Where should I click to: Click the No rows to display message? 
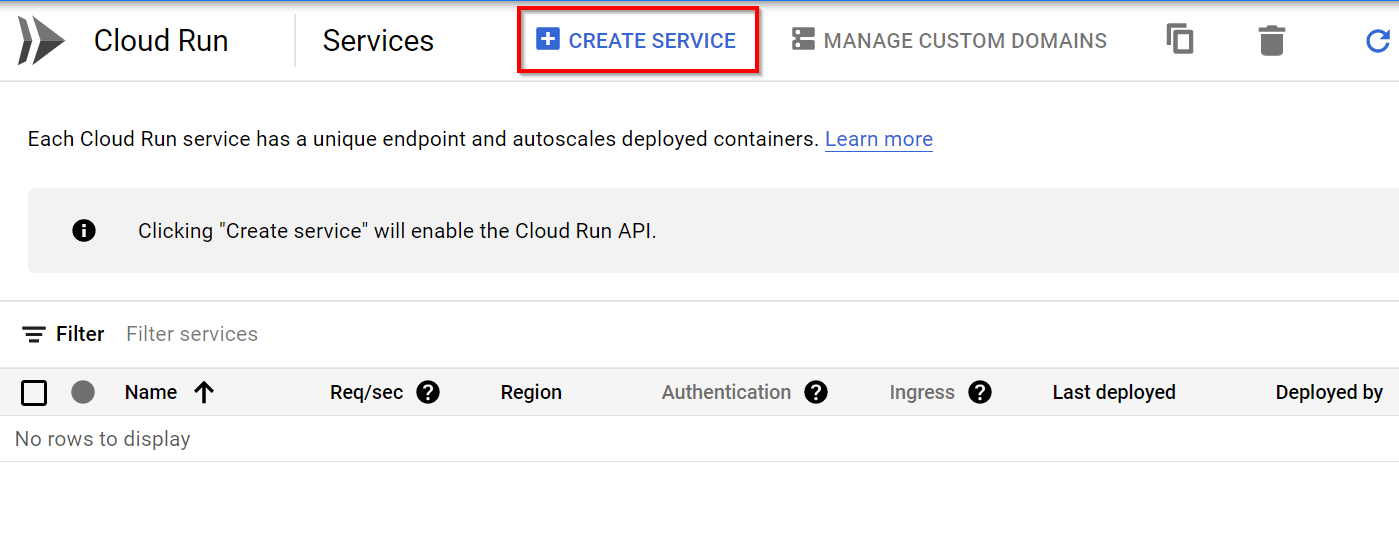(102, 439)
